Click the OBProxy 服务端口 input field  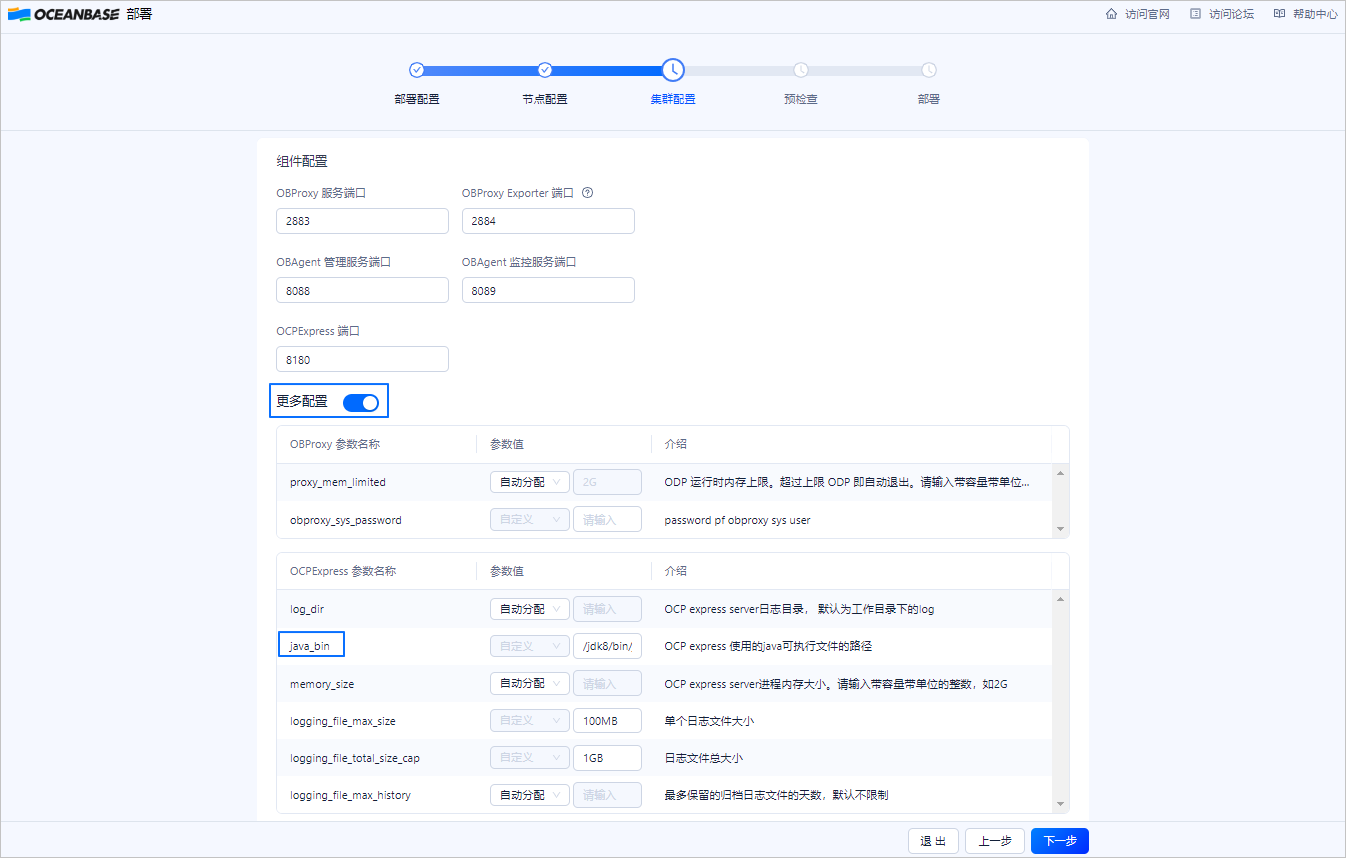pos(362,221)
